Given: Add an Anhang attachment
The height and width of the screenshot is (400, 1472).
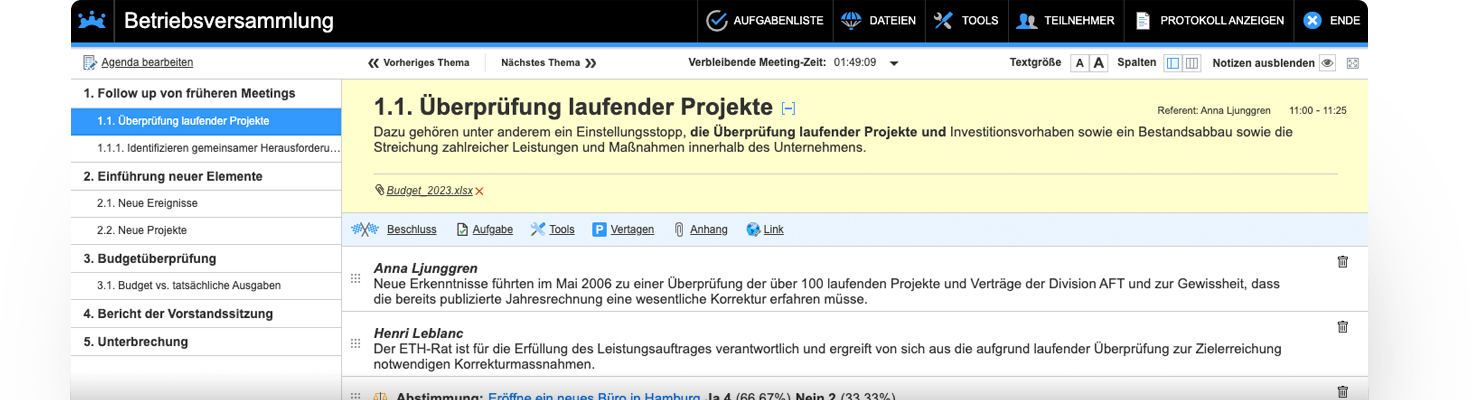Looking at the screenshot, I should 709,229.
